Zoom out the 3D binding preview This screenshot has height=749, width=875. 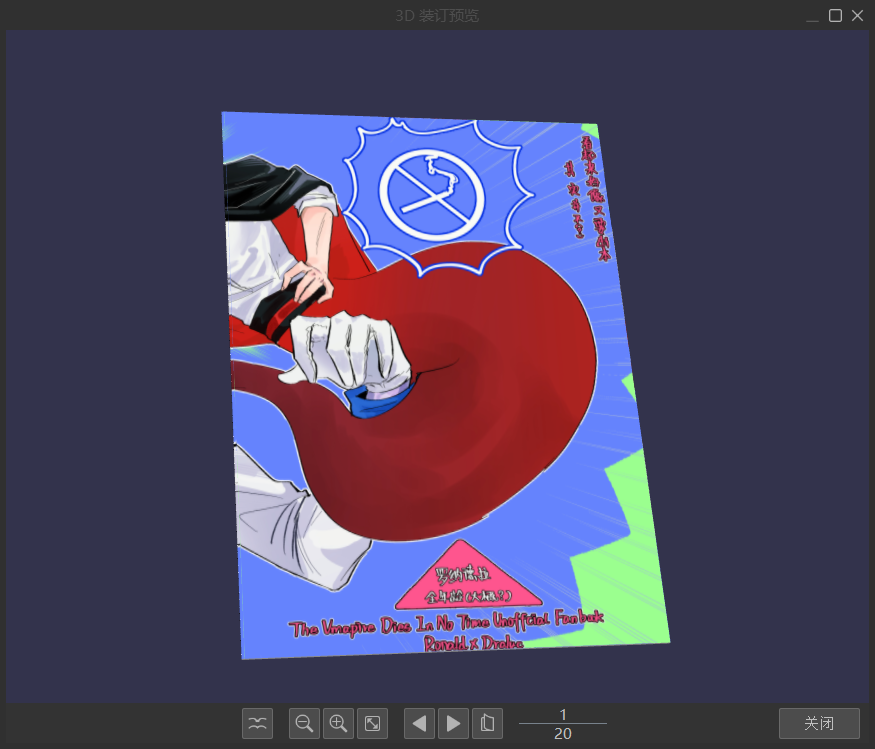[x=304, y=723]
